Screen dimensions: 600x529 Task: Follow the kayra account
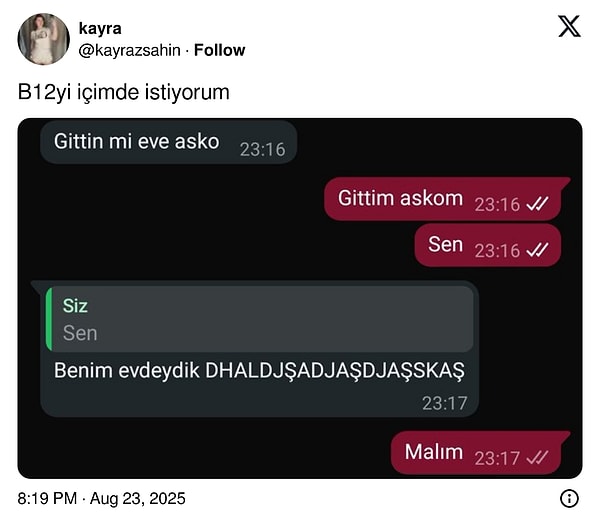click(x=219, y=50)
